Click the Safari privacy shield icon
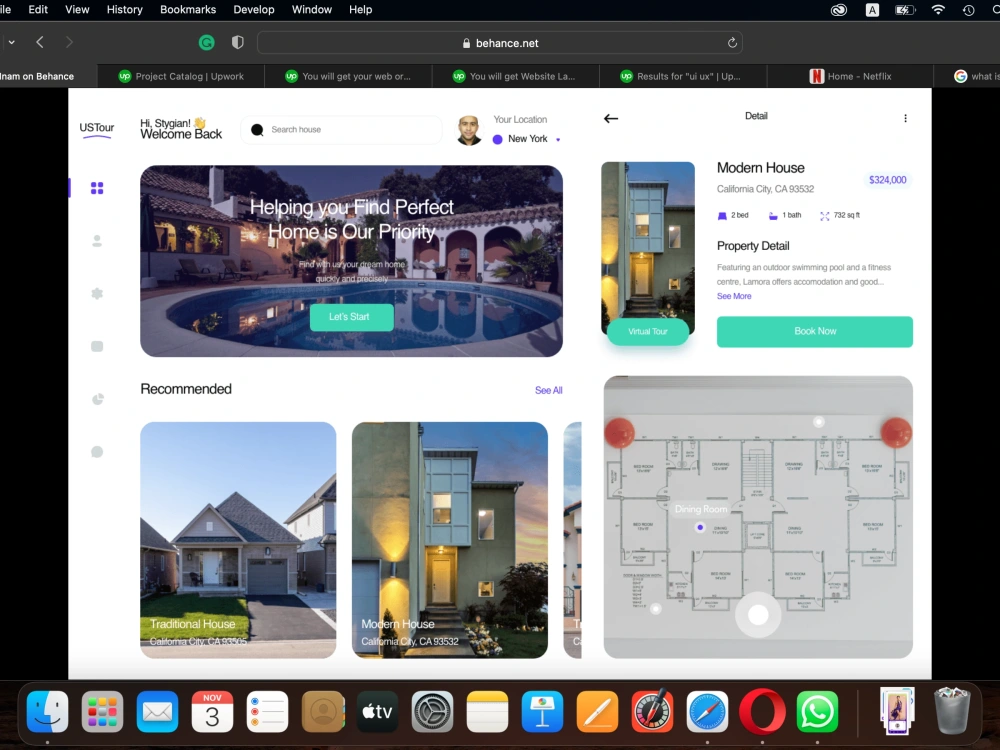Viewport: 1000px width, 750px height. point(237,43)
